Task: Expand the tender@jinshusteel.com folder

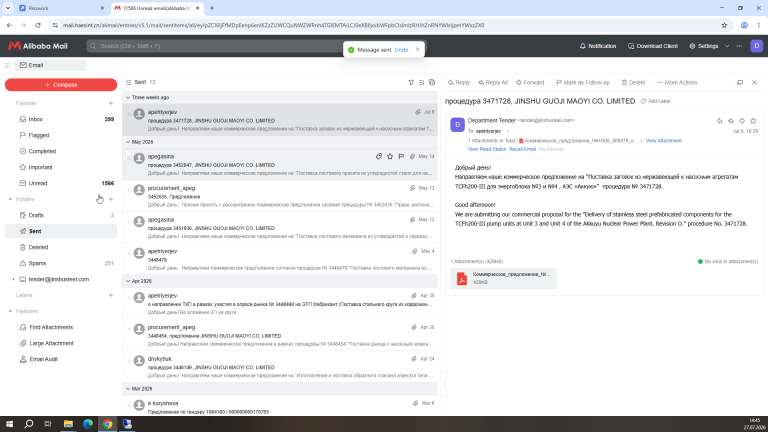Action: click(13, 279)
